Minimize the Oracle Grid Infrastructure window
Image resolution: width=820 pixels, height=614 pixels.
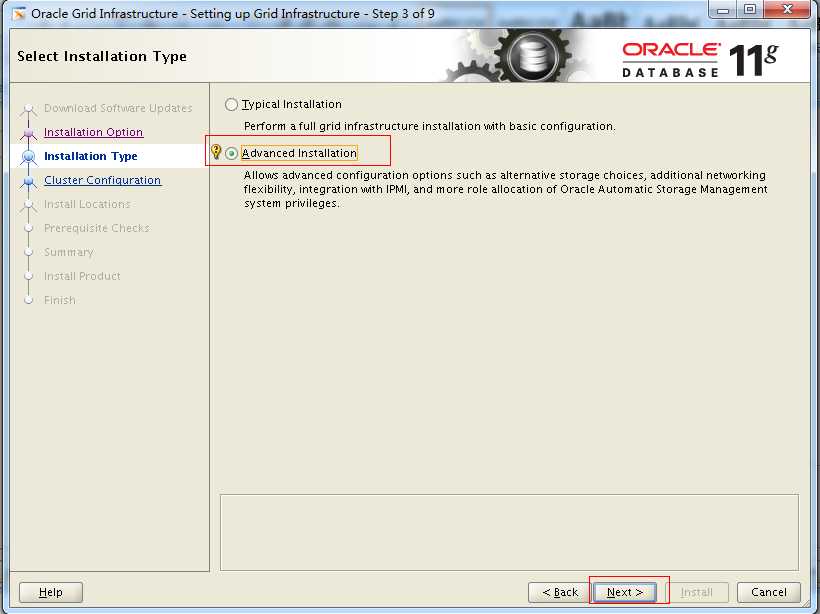click(x=723, y=10)
